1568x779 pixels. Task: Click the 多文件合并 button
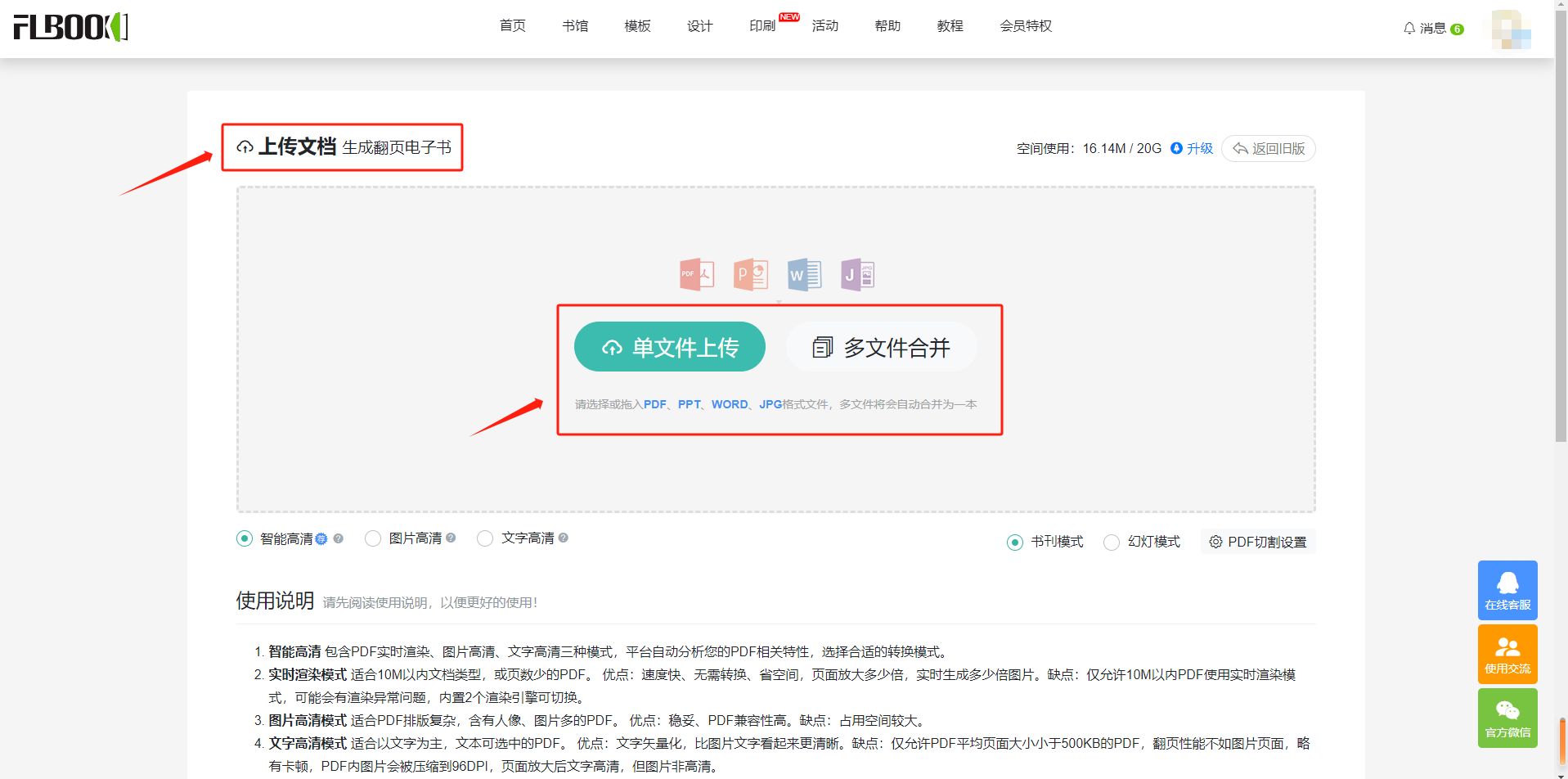point(882,347)
